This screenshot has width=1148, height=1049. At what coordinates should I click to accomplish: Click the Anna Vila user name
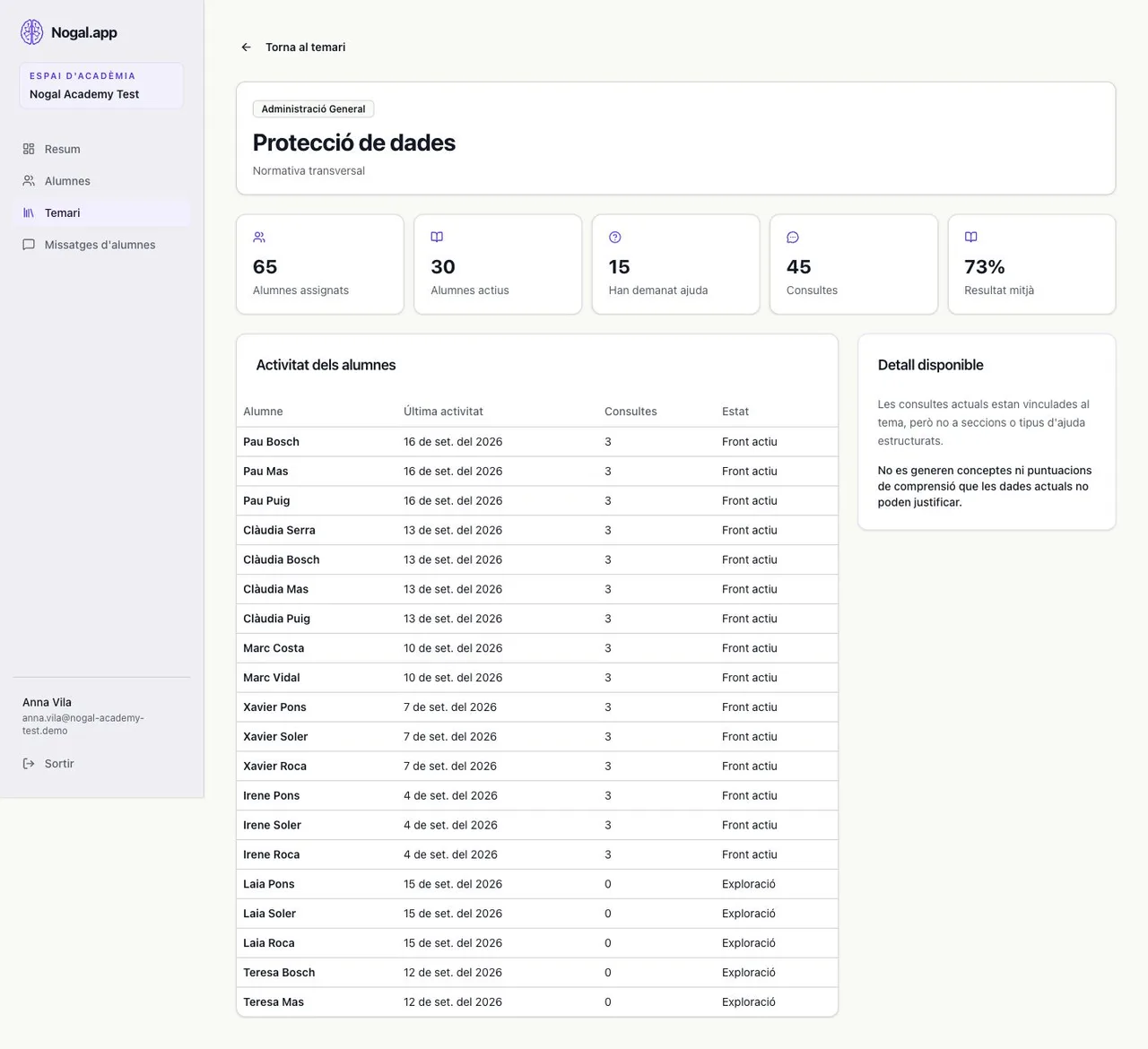[47, 702]
